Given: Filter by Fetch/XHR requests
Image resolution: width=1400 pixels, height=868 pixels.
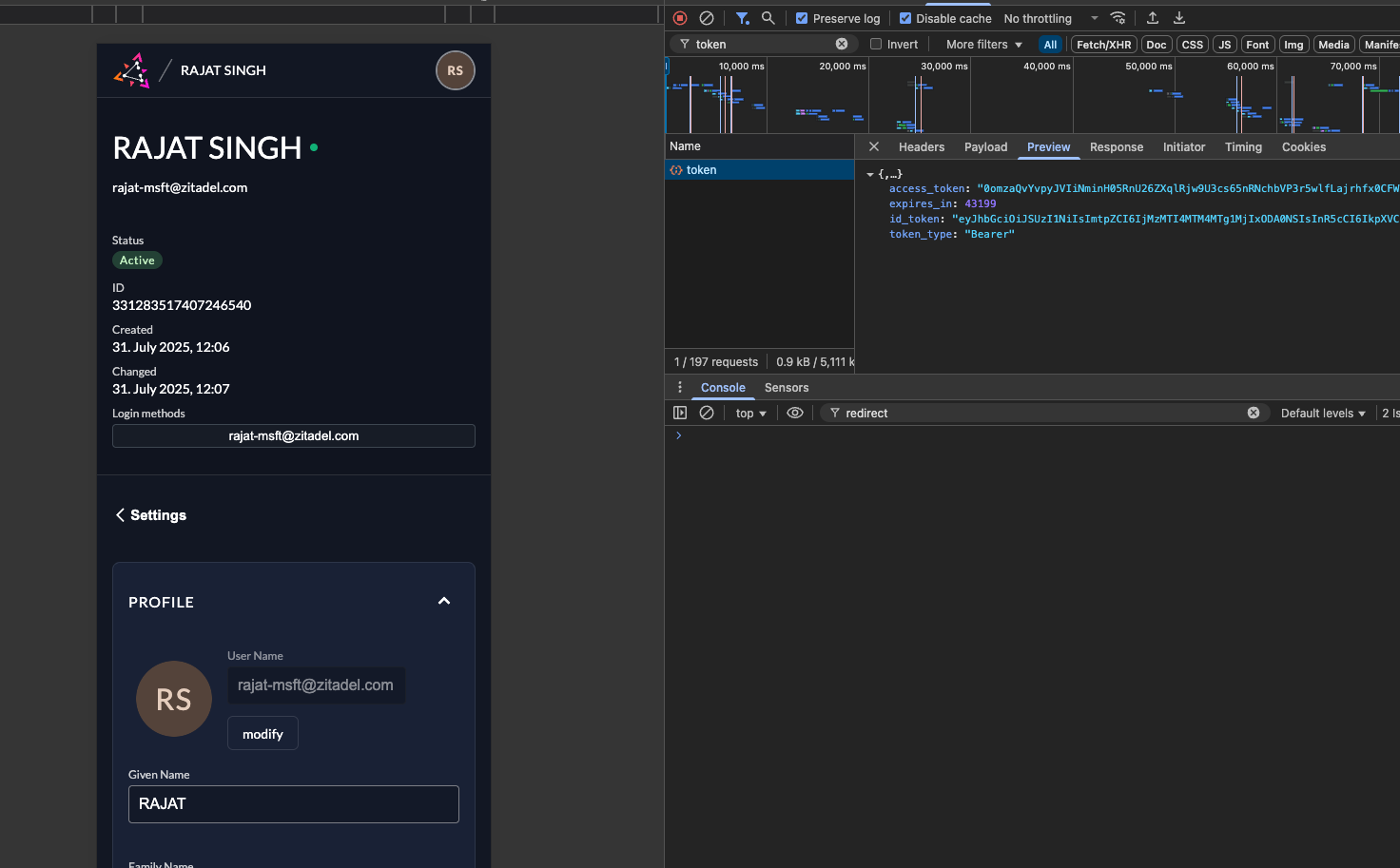Looking at the screenshot, I should pyautogui.click(x=1104, y=45).
